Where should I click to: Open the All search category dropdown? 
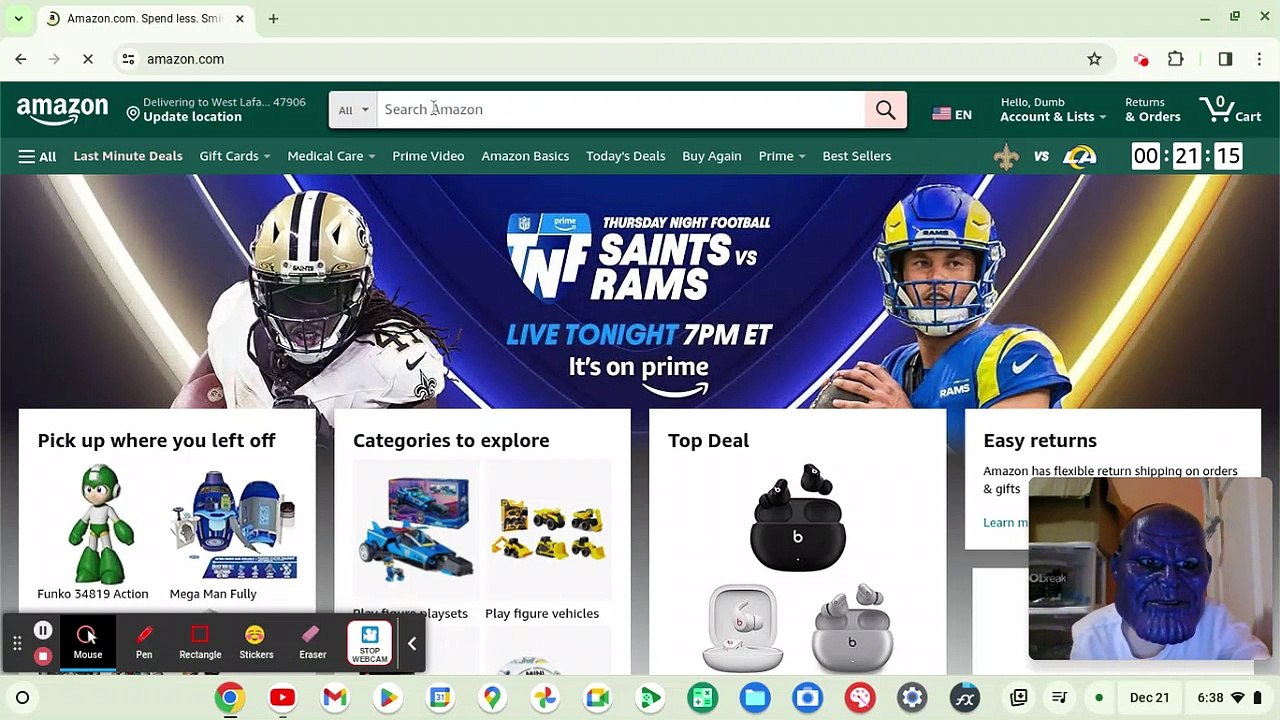click(353, 110)
